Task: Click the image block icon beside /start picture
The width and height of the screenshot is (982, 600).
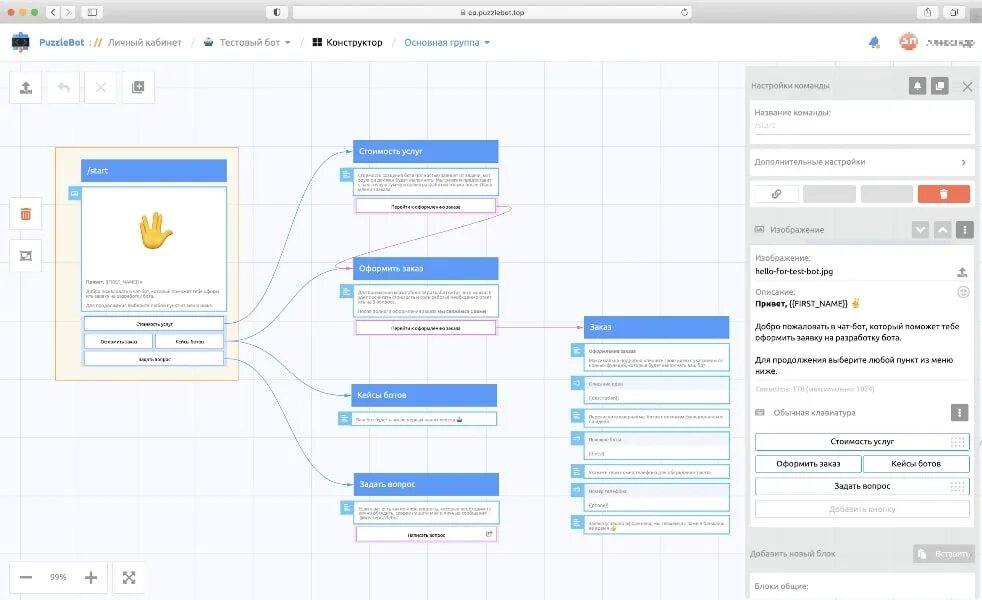Action: point(75,194)
